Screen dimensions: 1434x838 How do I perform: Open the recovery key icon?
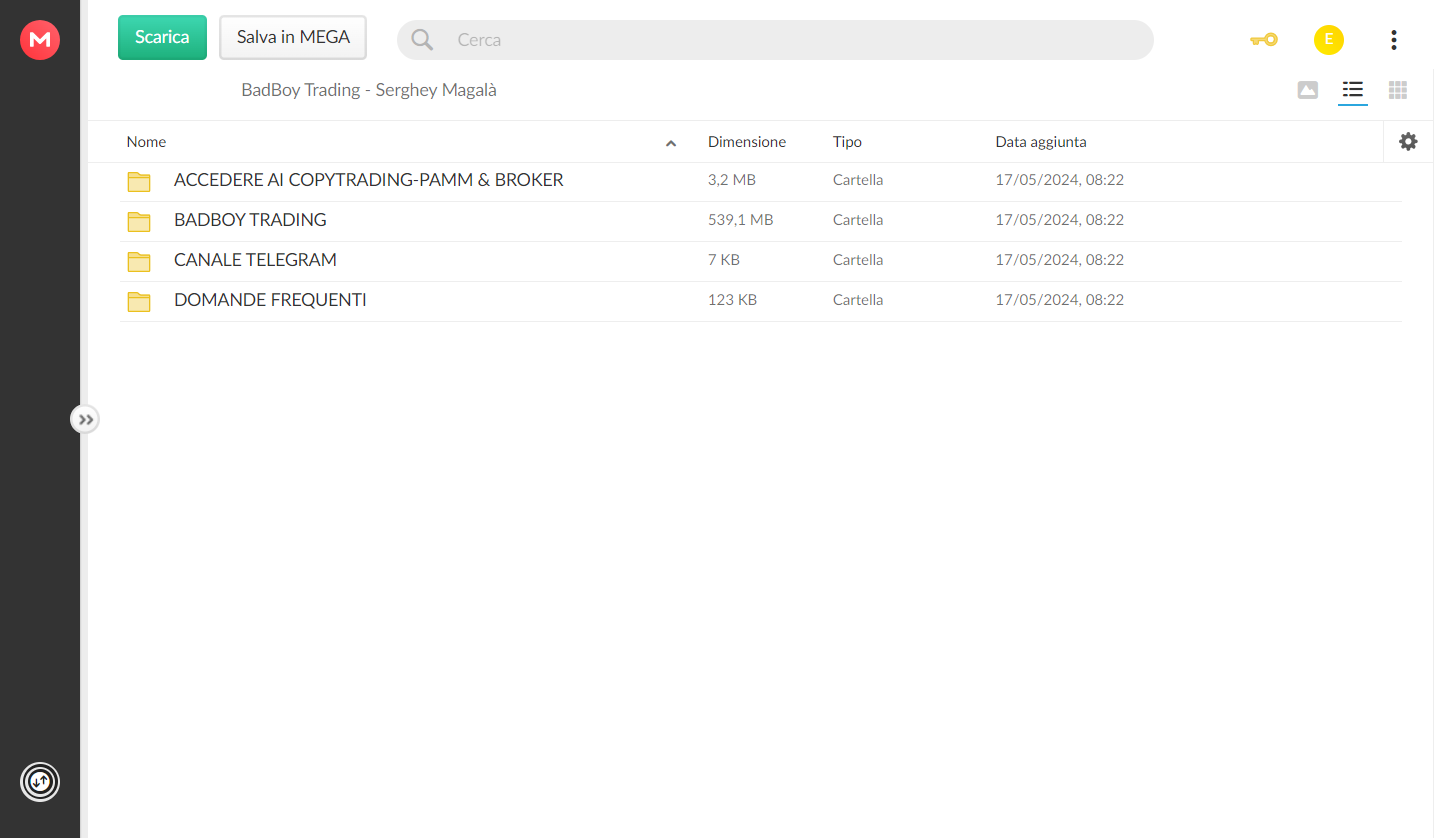click(x=1264, y=40)
